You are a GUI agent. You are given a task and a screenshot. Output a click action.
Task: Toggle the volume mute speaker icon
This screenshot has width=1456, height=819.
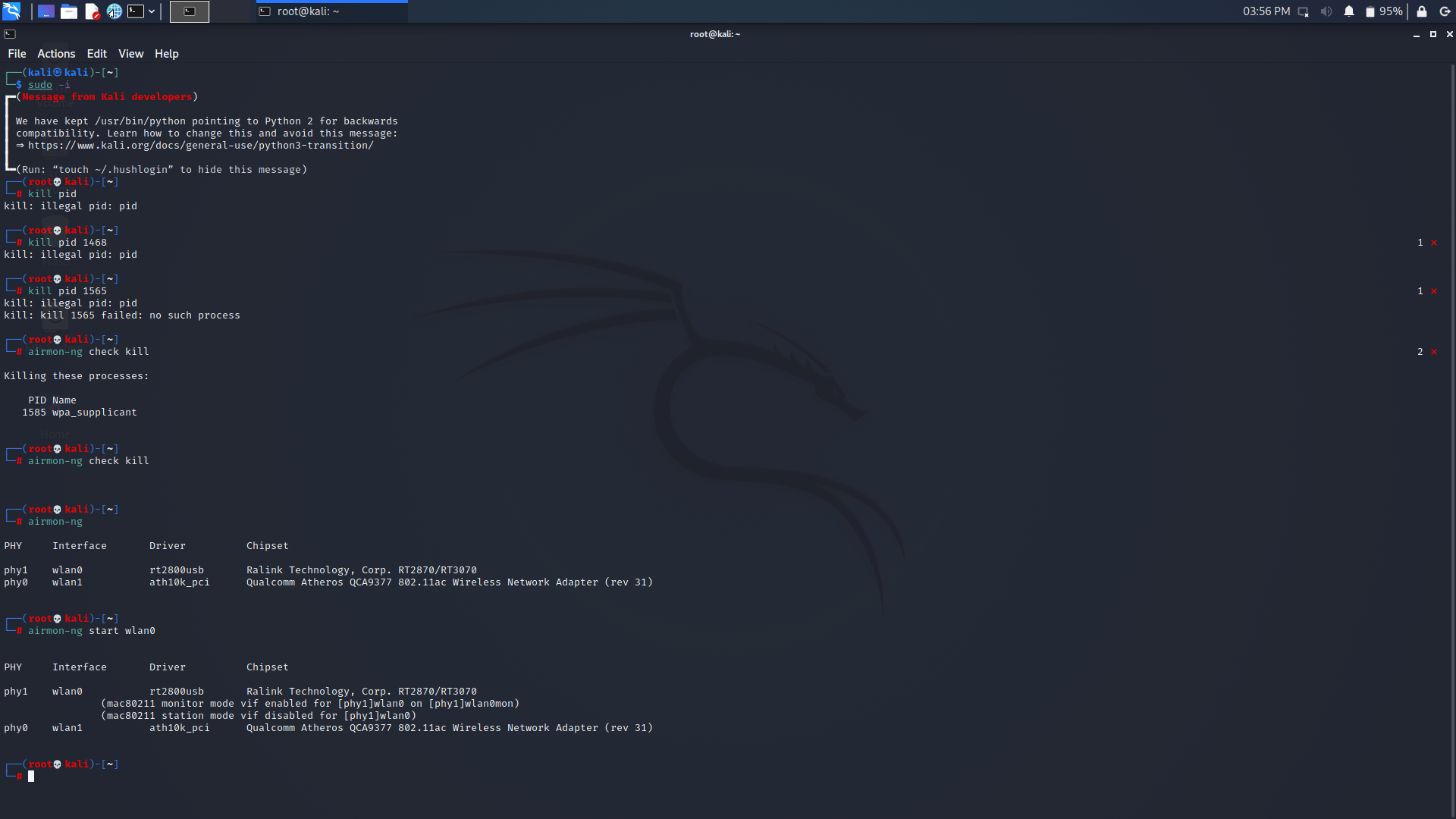pyautogui.click(x=1326, y=11)
